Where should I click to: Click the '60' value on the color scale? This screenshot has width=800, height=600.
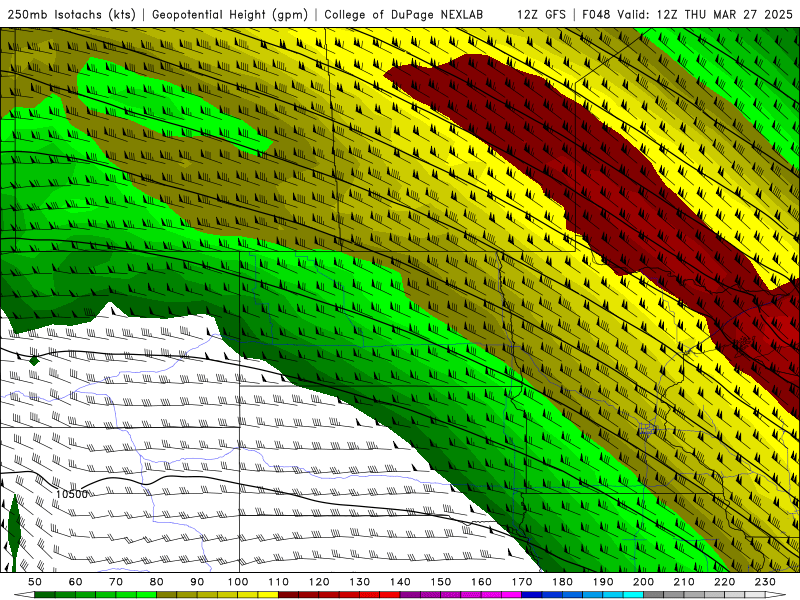(76, 582)
